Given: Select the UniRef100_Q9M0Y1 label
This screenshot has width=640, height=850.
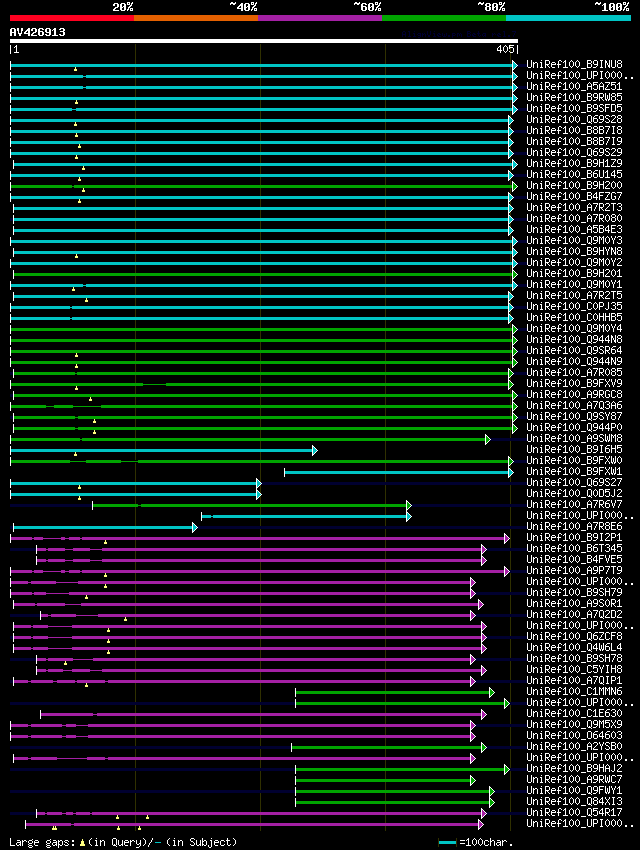Looking at the screenshot, I should [x=574, y=285].
